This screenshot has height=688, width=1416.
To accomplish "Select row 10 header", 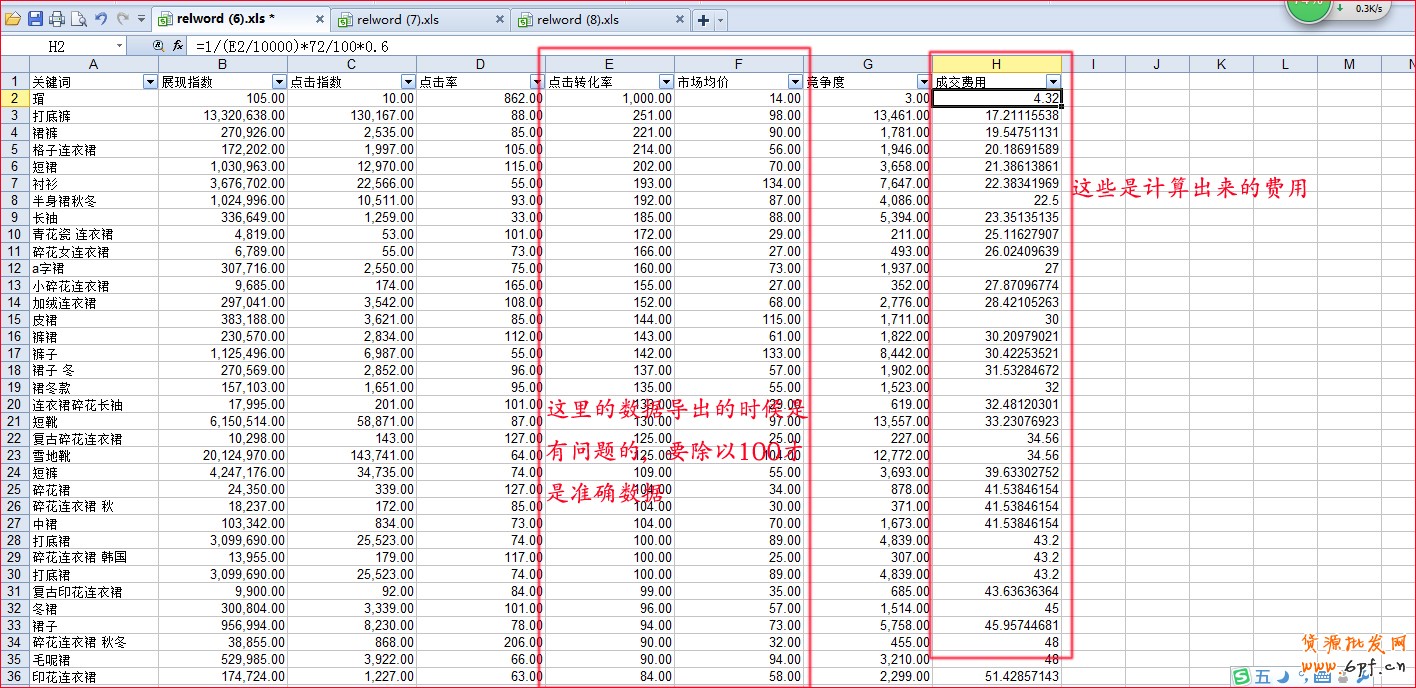I will pyautogui.click(x=14, y=234).
